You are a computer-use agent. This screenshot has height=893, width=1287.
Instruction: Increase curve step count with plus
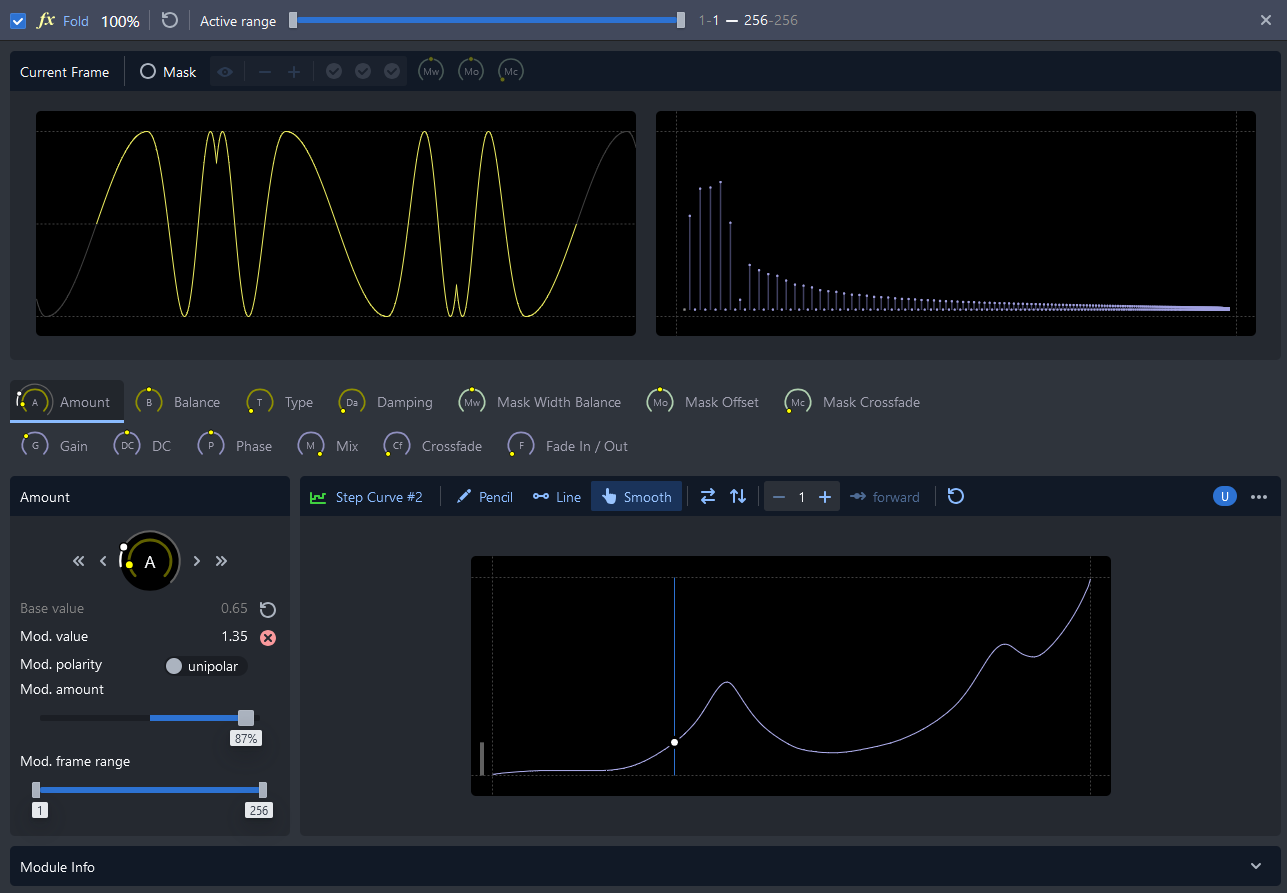(825, 497)
